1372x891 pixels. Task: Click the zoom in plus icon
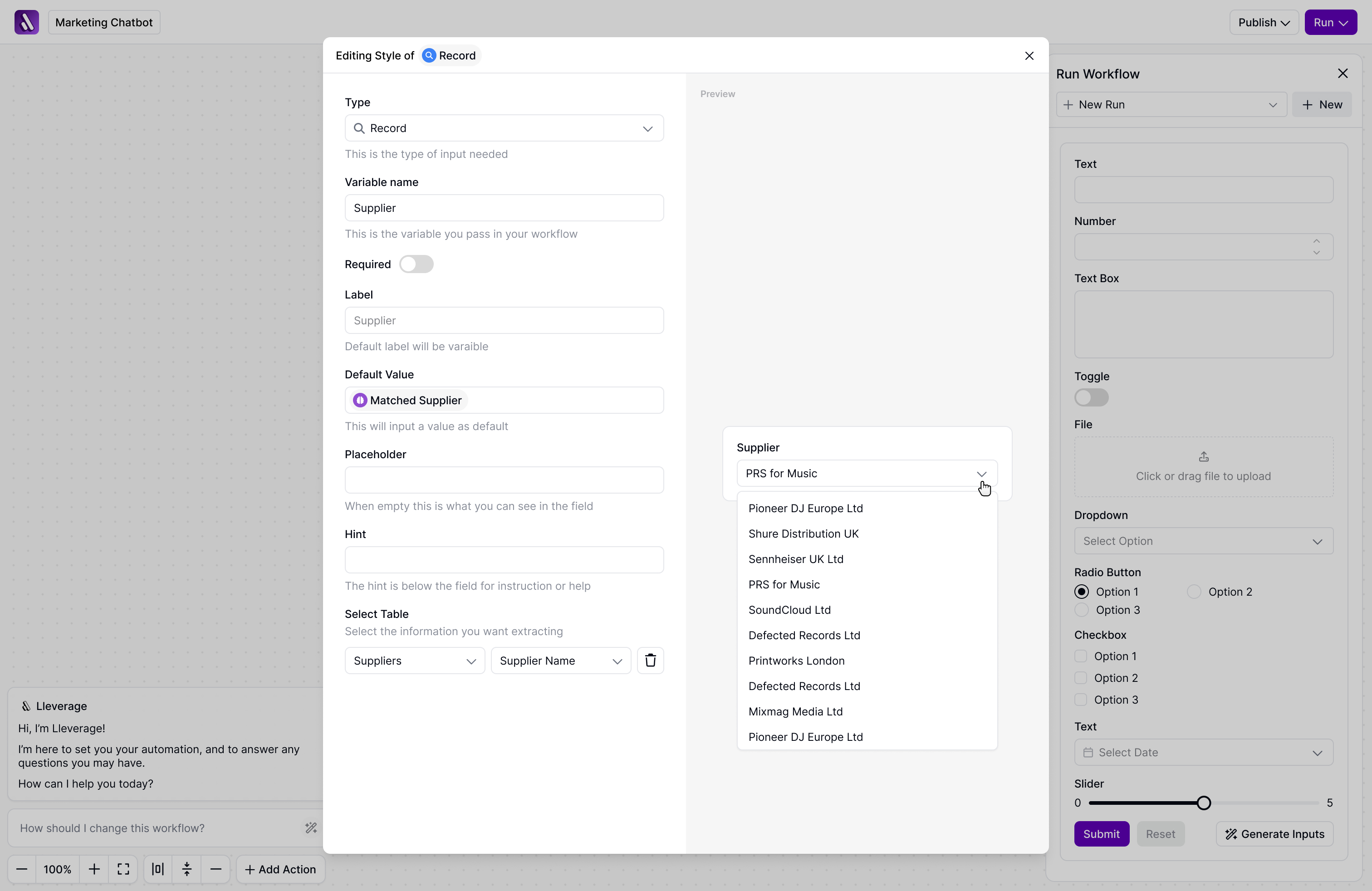pyautogui.click(x=94, y=869)
